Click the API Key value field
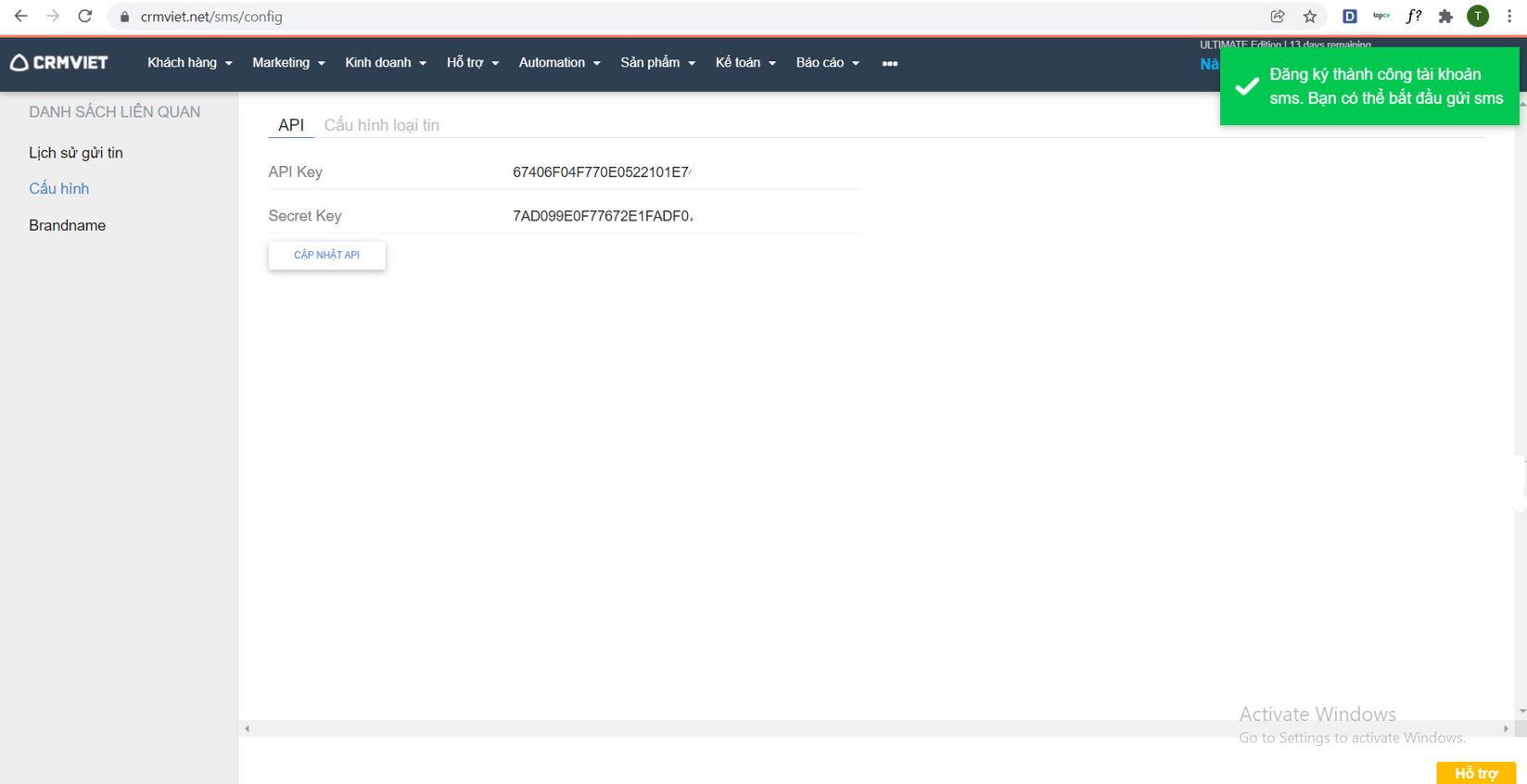The image size is (1527, 784). [x=603, y=172]
